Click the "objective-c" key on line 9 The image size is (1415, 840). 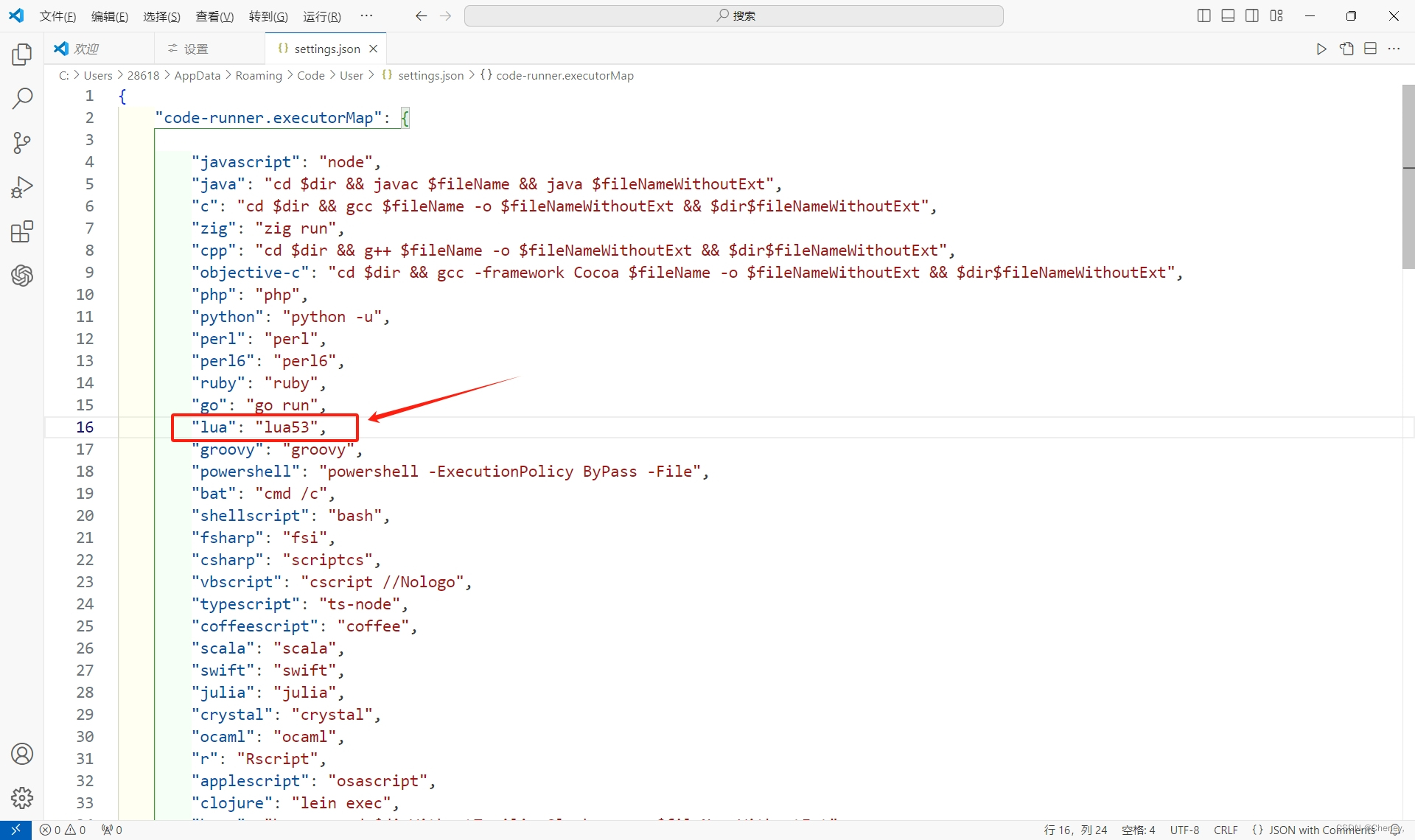251,273
